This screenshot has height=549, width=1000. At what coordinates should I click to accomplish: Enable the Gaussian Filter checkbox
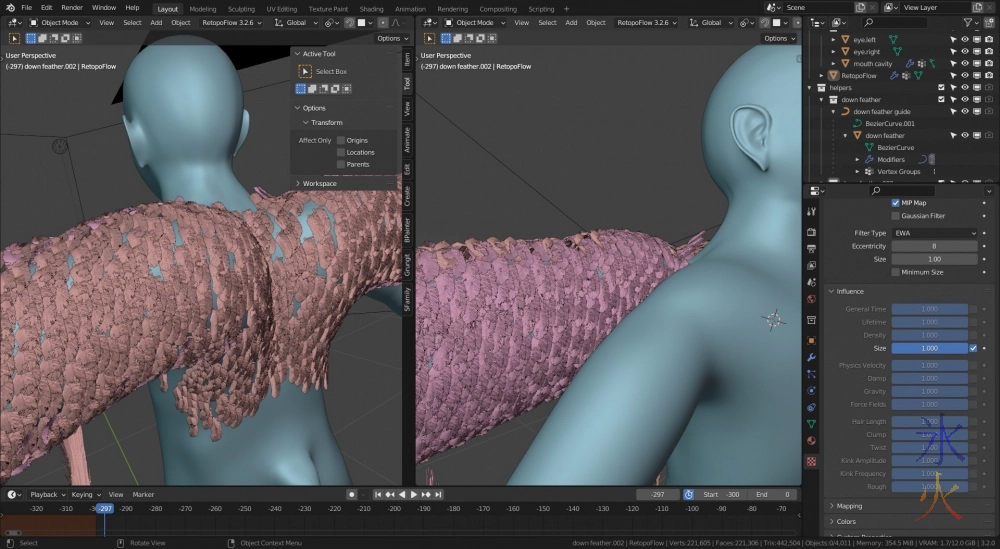pyautogui.click(x=895, y=216)
